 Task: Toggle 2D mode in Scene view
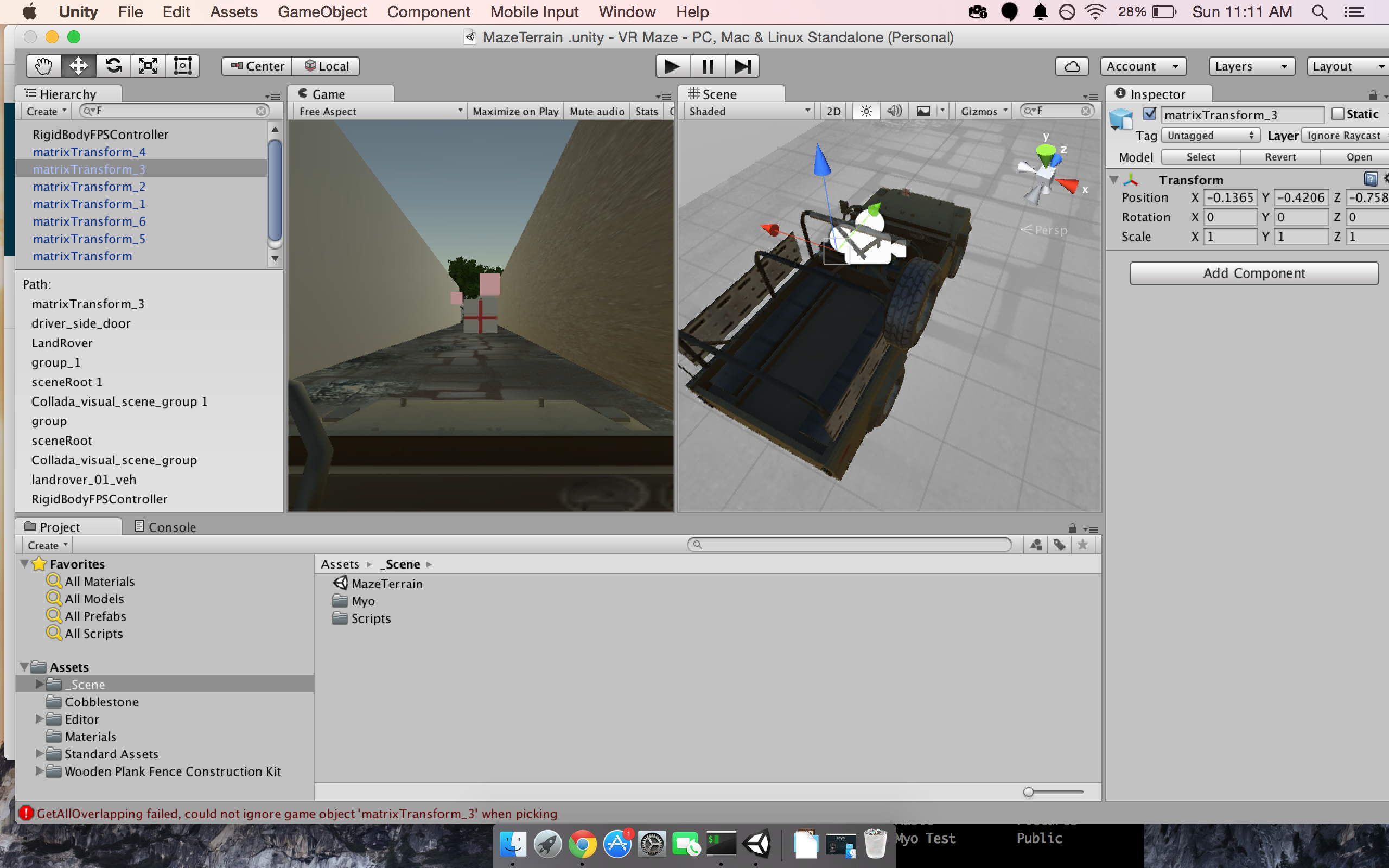[x=833, y=111]
